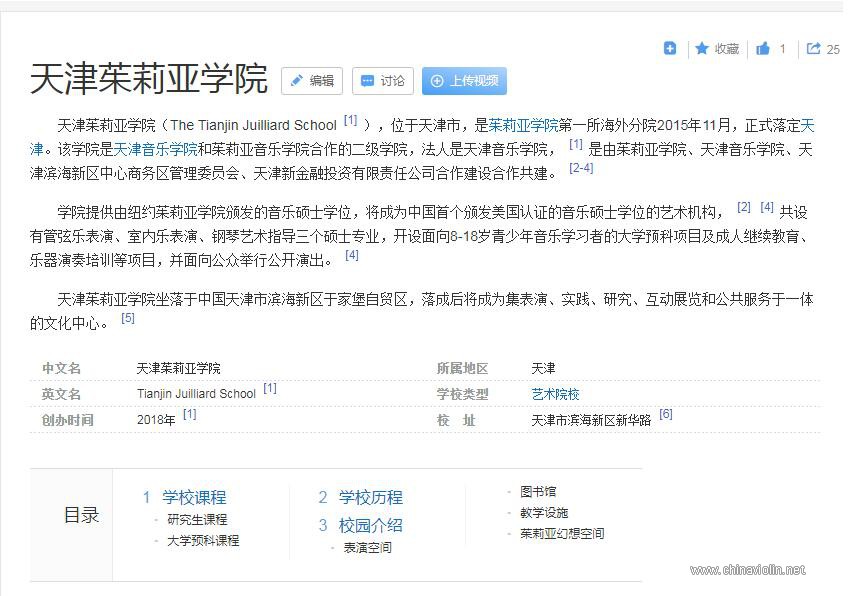This screenshot has width=855, height=596.
Task: Go to 表演空间 subsection
Action: (x=367, y=547)
